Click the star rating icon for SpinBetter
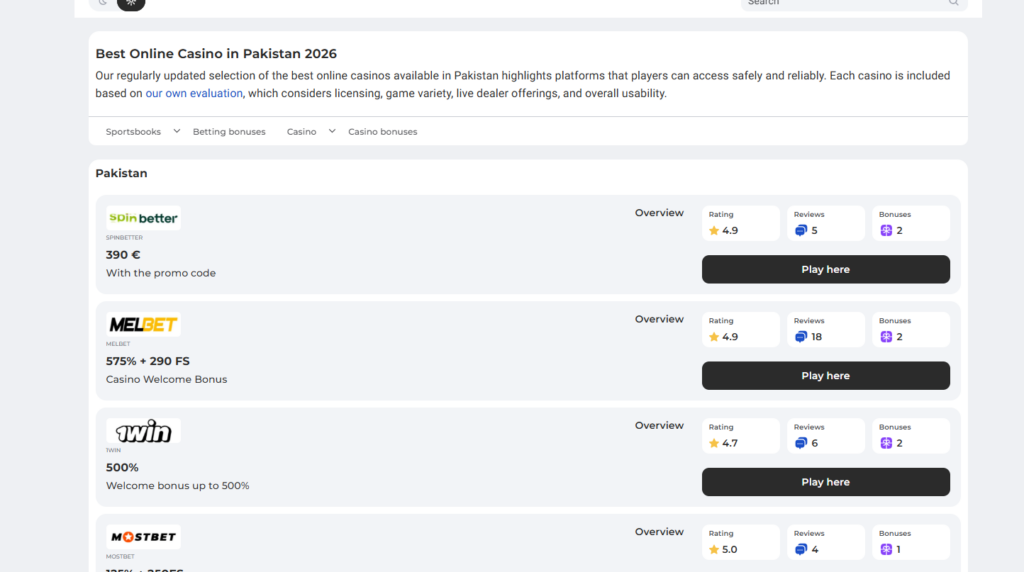This screenshot has width=1024, height=572. click(x=714, y=230)
